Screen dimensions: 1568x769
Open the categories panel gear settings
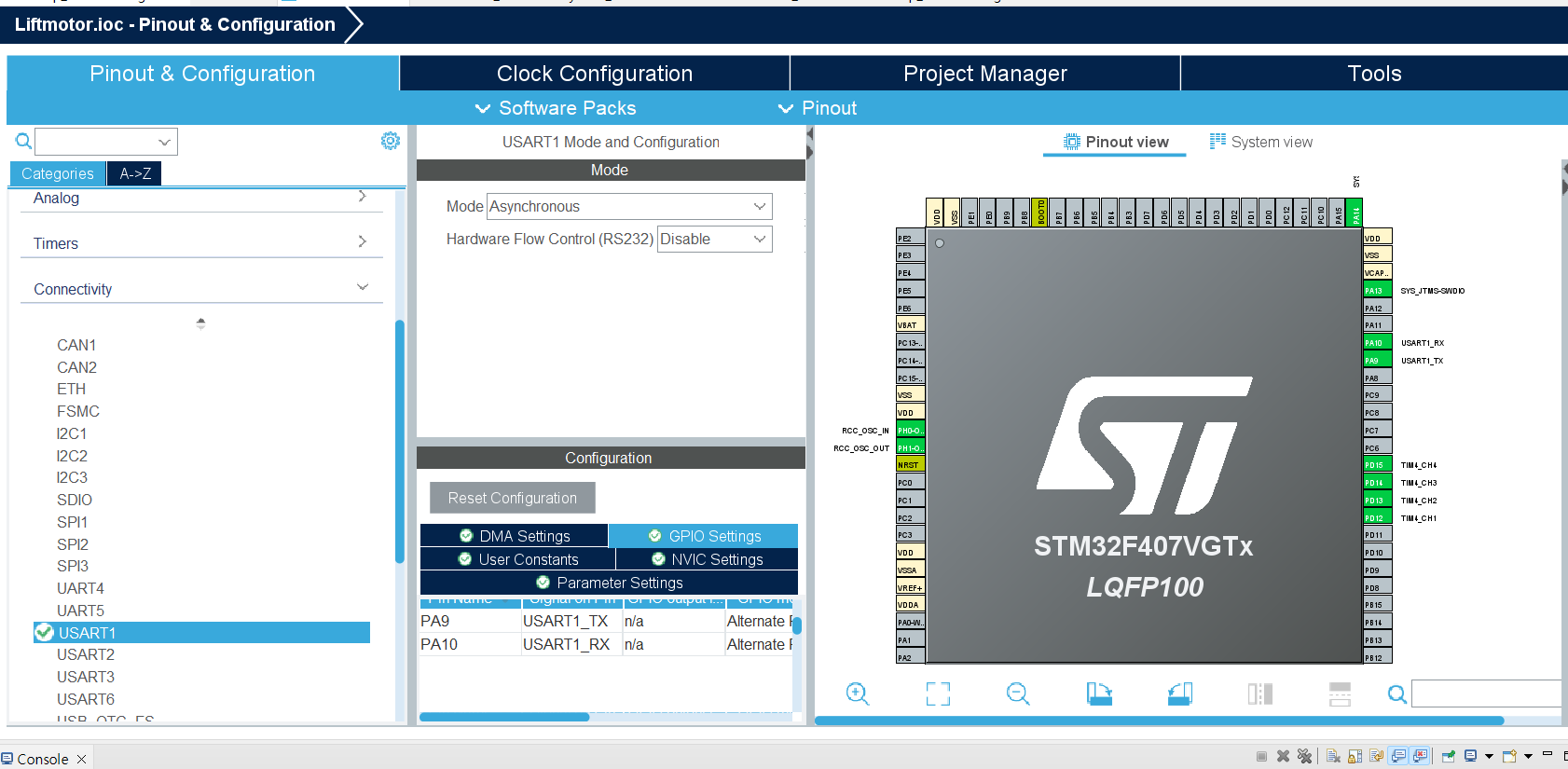tap(391, 141)
